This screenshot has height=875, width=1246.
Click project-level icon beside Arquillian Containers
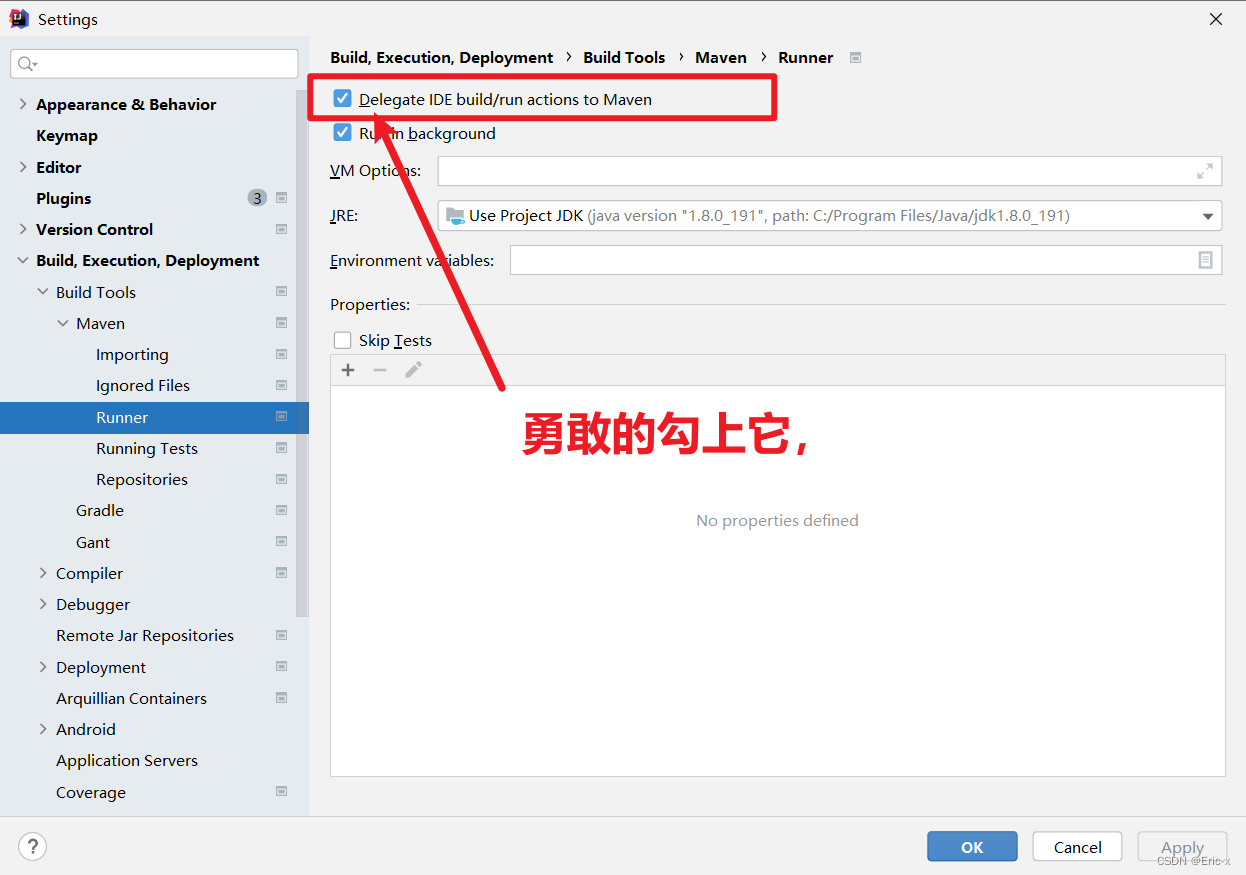pos(282,698)
